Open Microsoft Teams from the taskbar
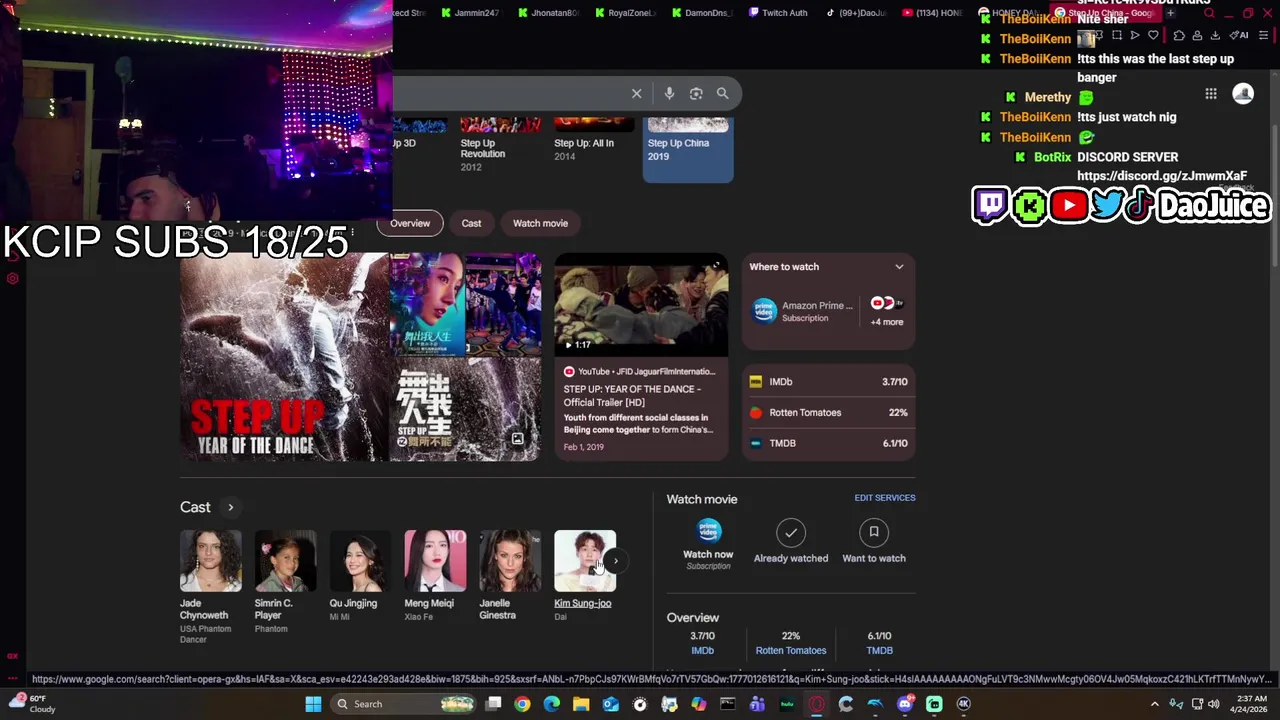 pos(757,704)
